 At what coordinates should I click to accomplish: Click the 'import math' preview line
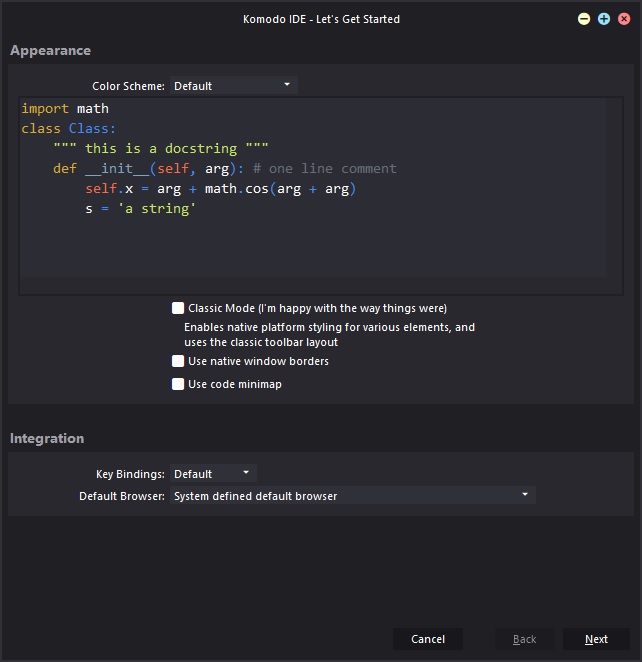65,109
